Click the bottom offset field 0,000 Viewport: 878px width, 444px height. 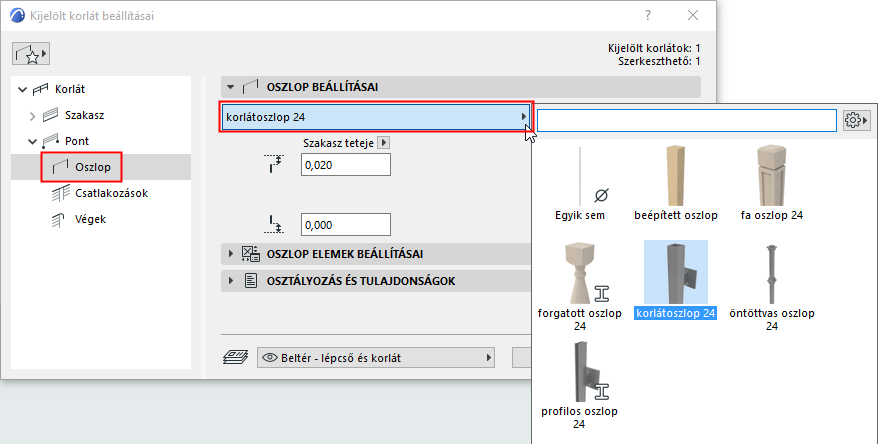click(345, 225)
